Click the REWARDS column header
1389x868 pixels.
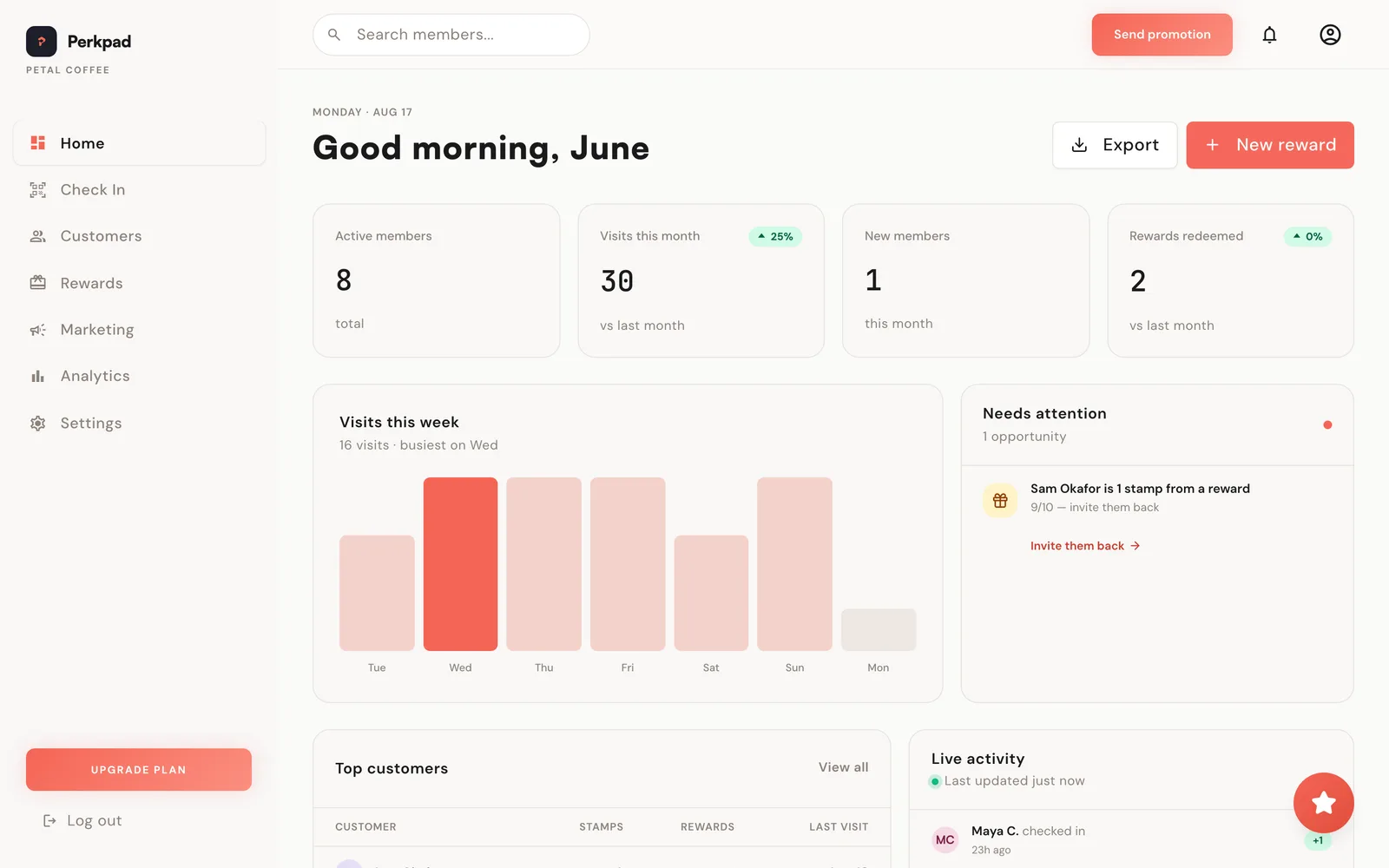[708, 827]
